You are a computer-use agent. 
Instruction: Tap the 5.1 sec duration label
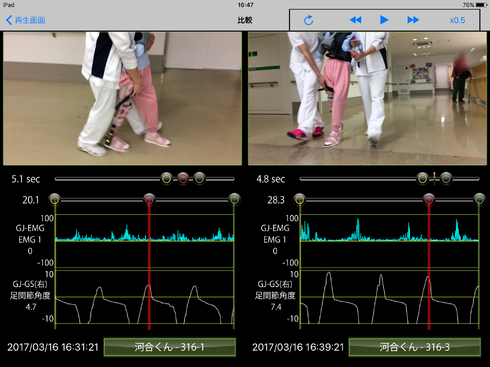click(x=26, y=179)
